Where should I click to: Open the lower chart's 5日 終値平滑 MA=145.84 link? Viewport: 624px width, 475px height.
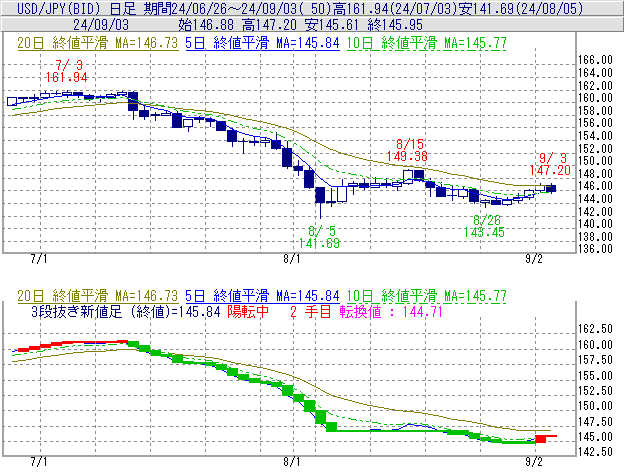(262, 296)
